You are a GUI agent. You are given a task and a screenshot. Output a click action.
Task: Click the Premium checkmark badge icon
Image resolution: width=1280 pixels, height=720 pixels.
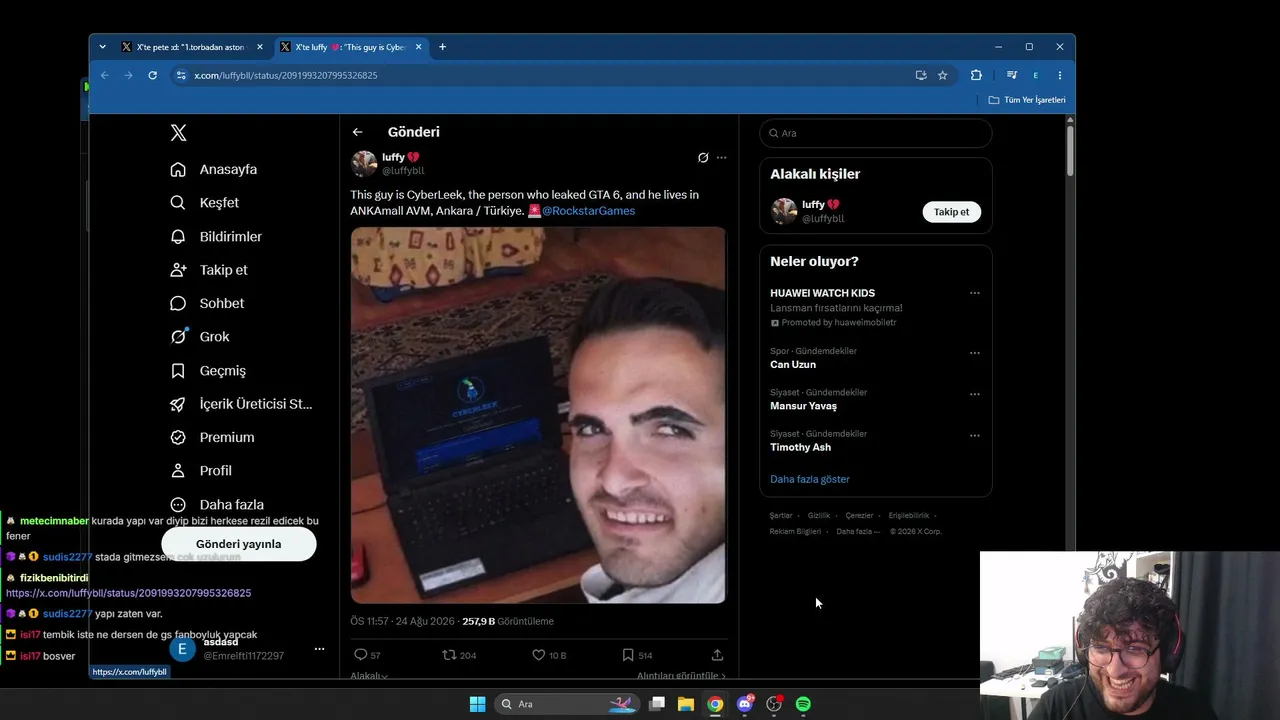point(178,437)
